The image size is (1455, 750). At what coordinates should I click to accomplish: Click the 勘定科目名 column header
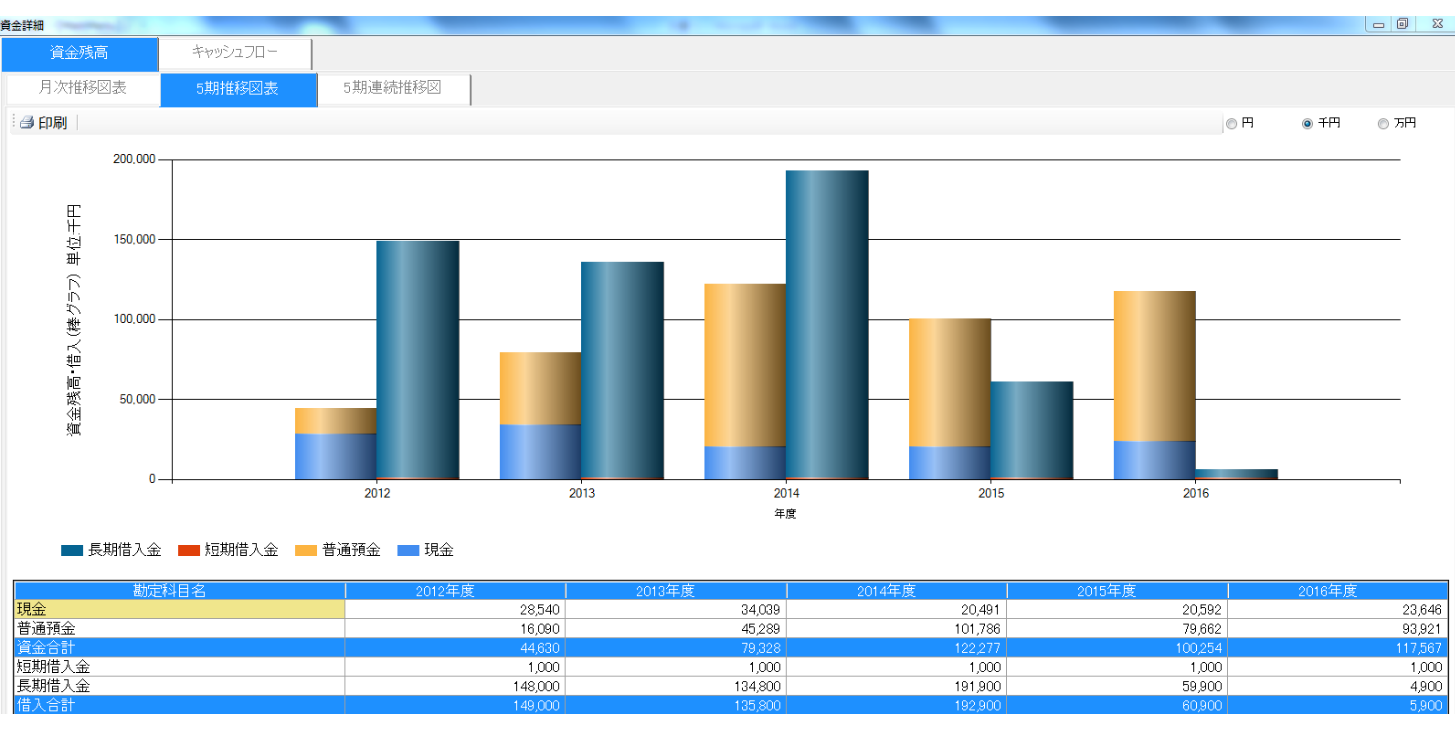tap(180, 591)
